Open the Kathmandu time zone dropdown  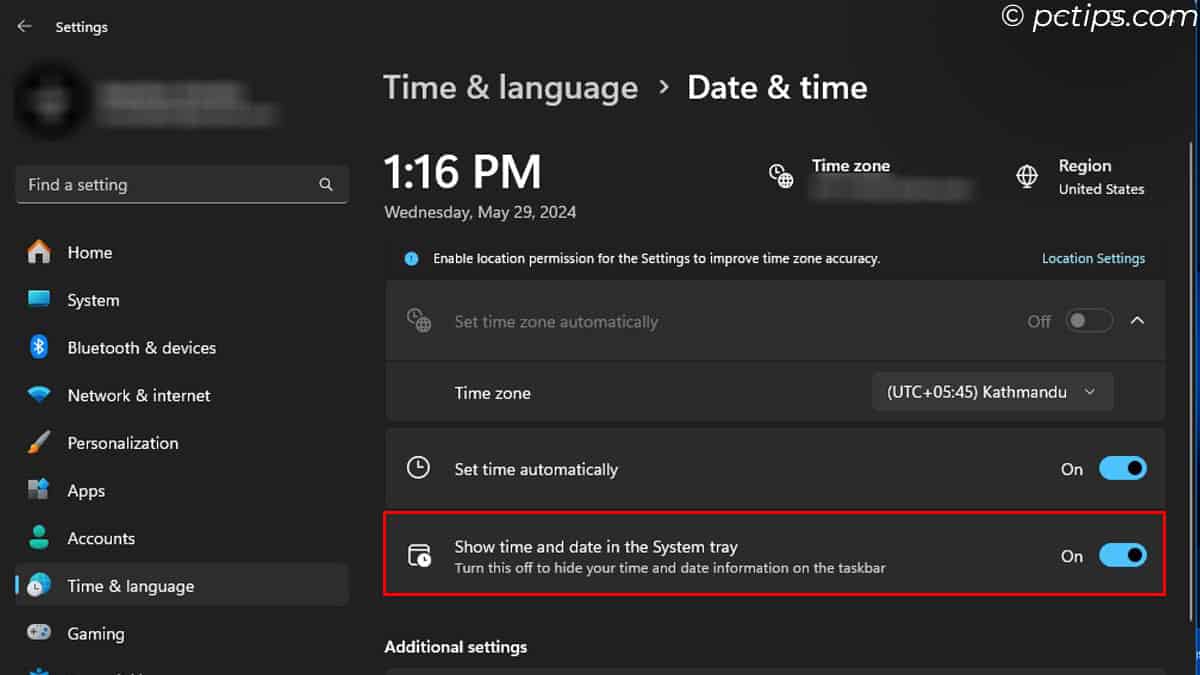click(x=992, y=393)
